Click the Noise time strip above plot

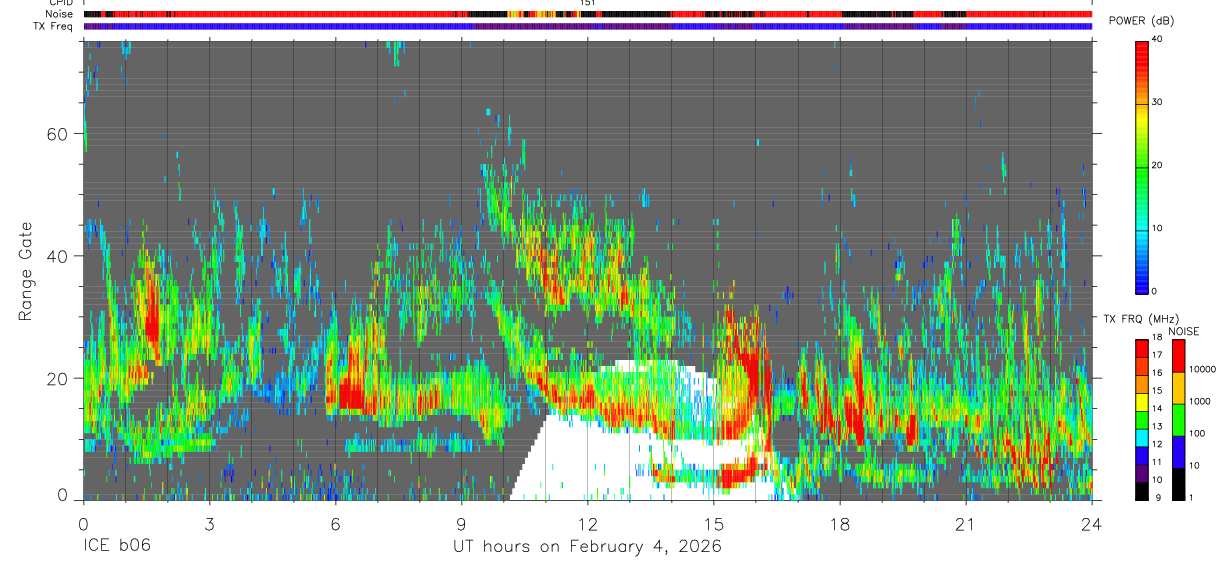(587, 14)
